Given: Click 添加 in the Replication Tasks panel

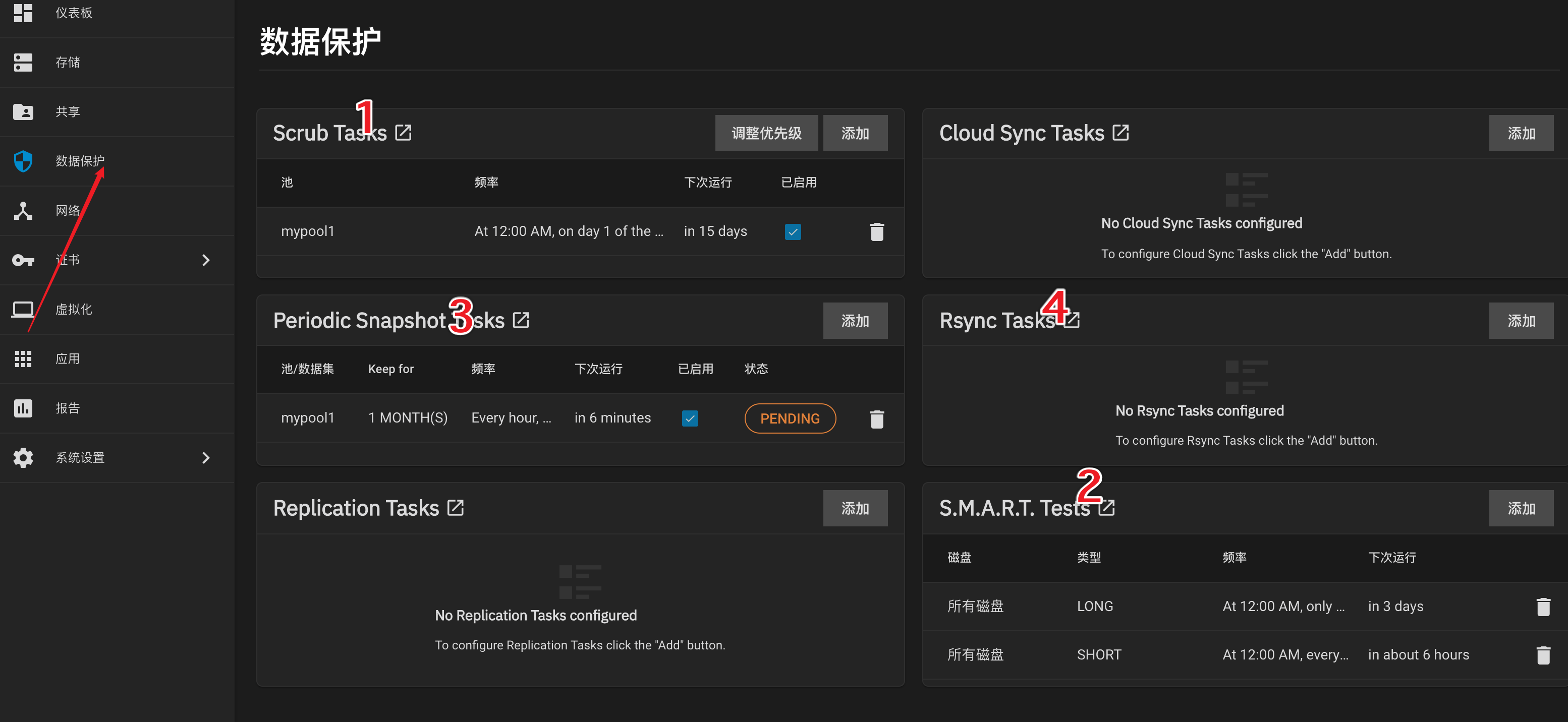Looking at the screenshot, I should [x=855, y=508].
